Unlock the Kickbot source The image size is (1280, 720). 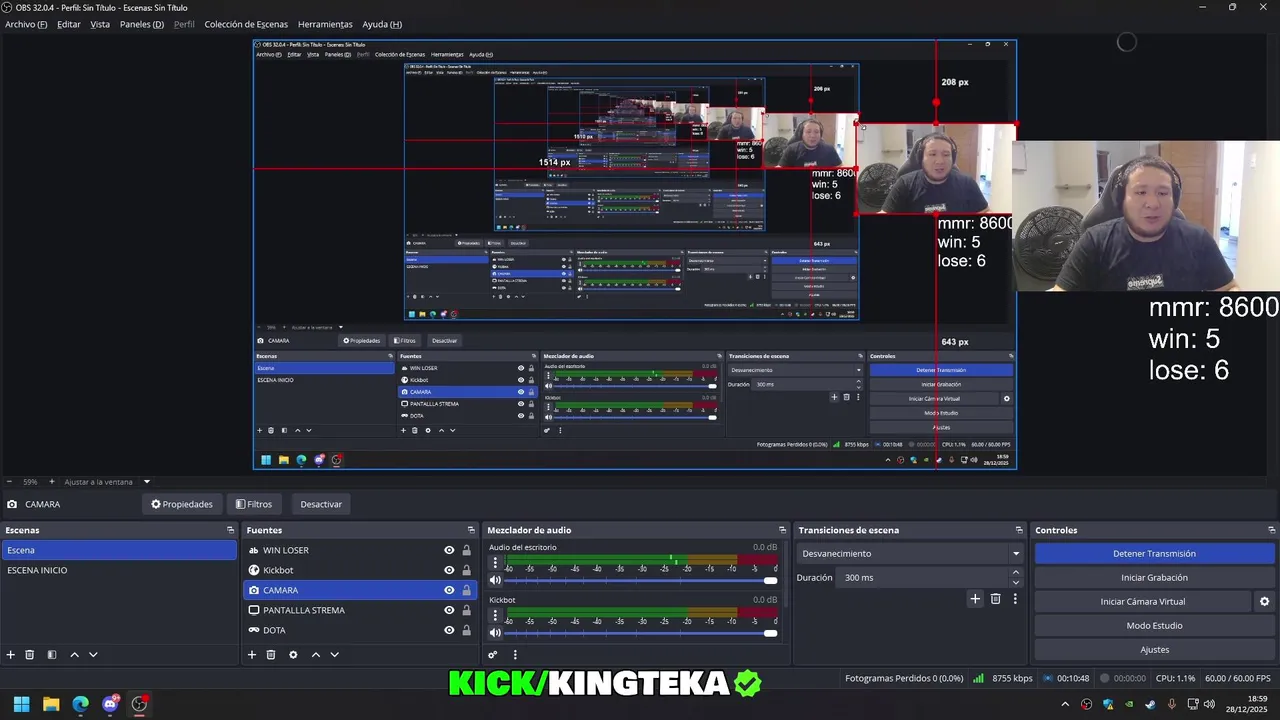466,570
